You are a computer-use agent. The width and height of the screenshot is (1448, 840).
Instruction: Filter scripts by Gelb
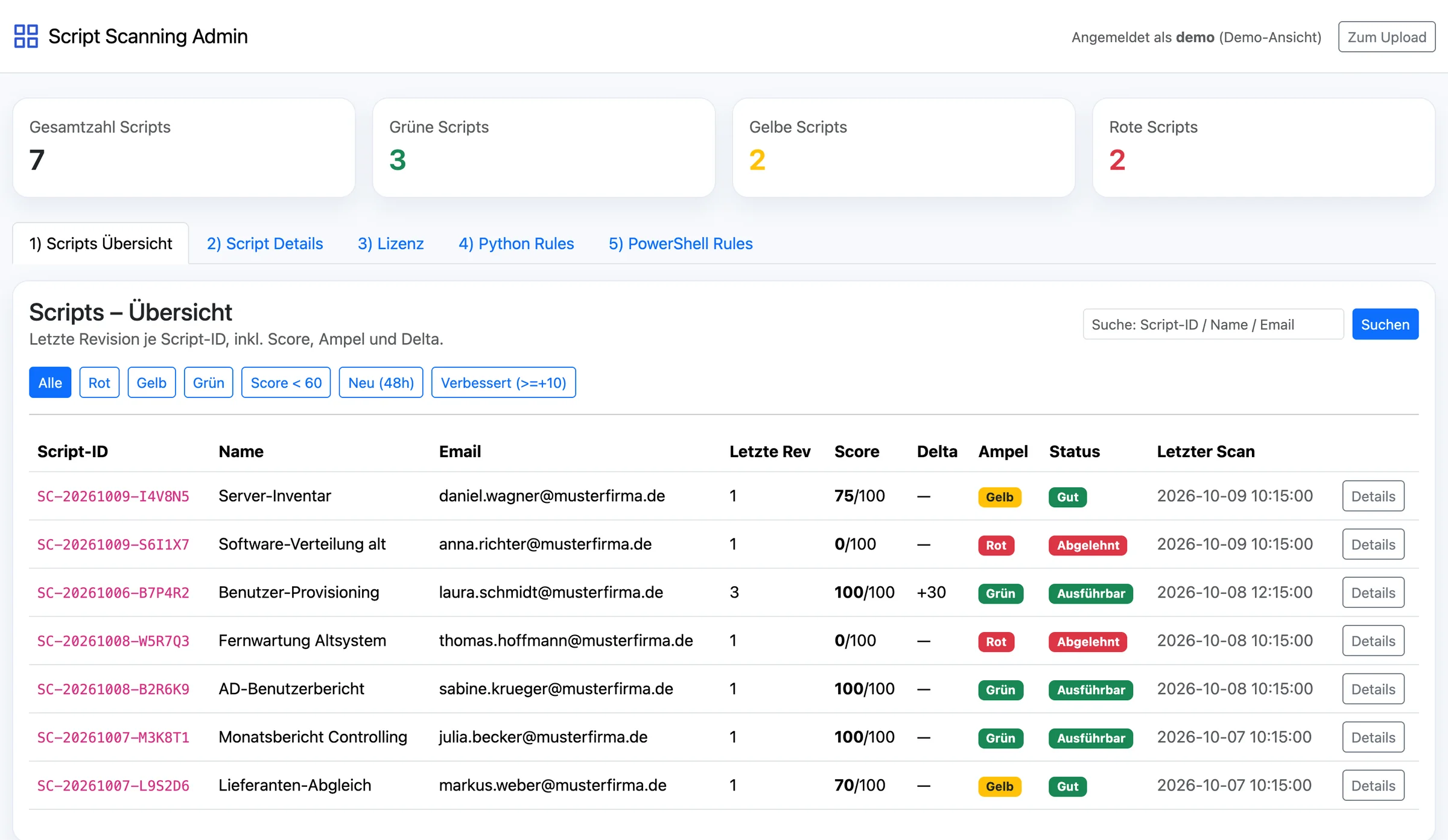coord(151,382)
